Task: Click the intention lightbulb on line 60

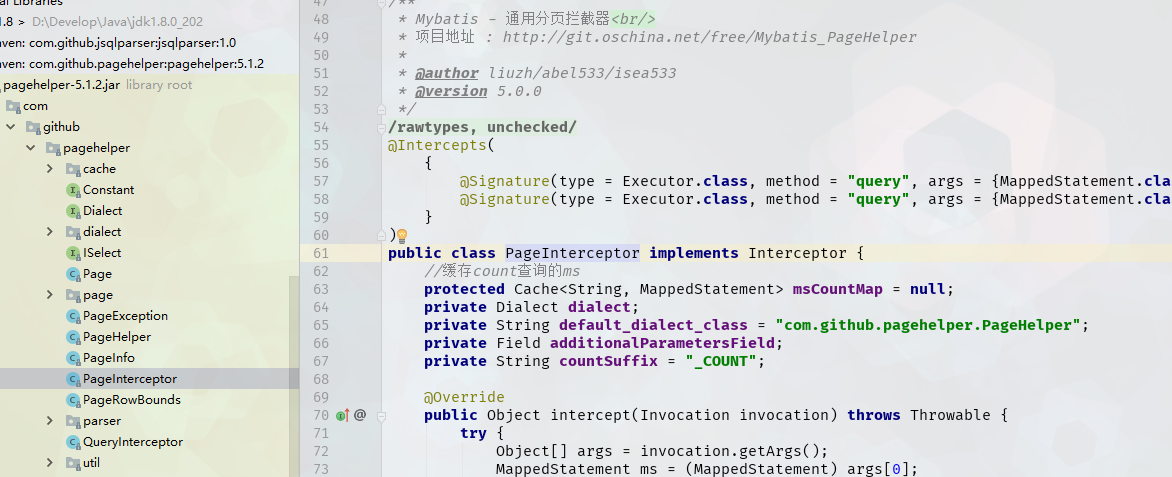Action: coord(401,236)
